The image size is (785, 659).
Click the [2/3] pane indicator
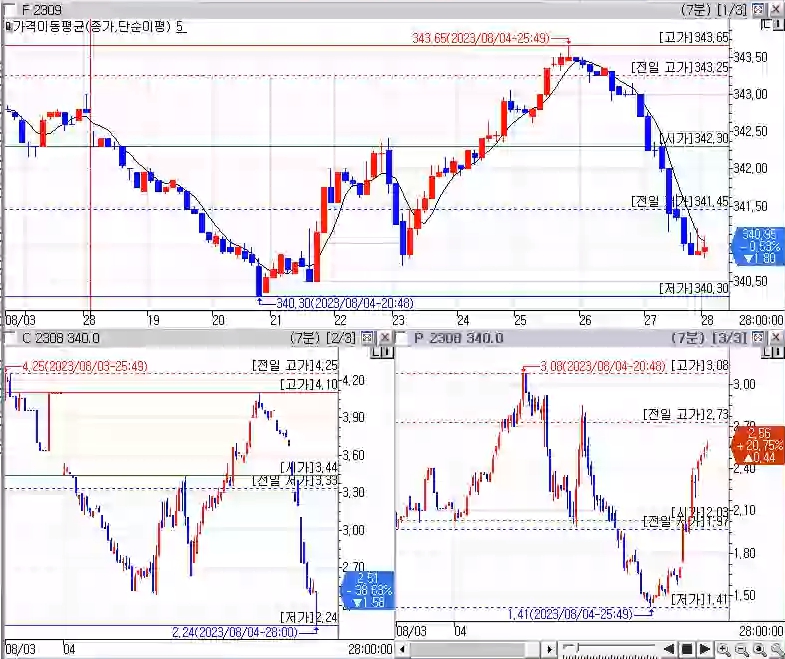340,338
